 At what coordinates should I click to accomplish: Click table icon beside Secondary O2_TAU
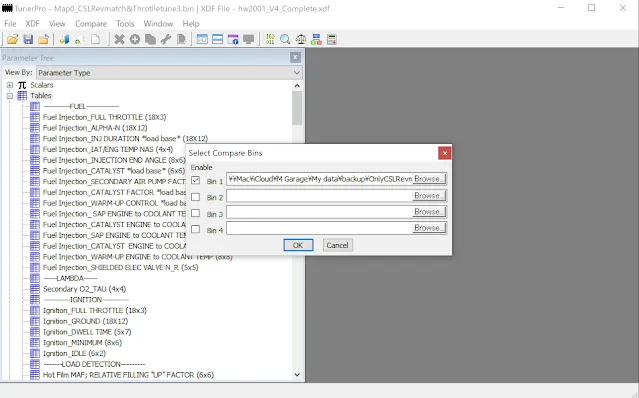(35, 289)
